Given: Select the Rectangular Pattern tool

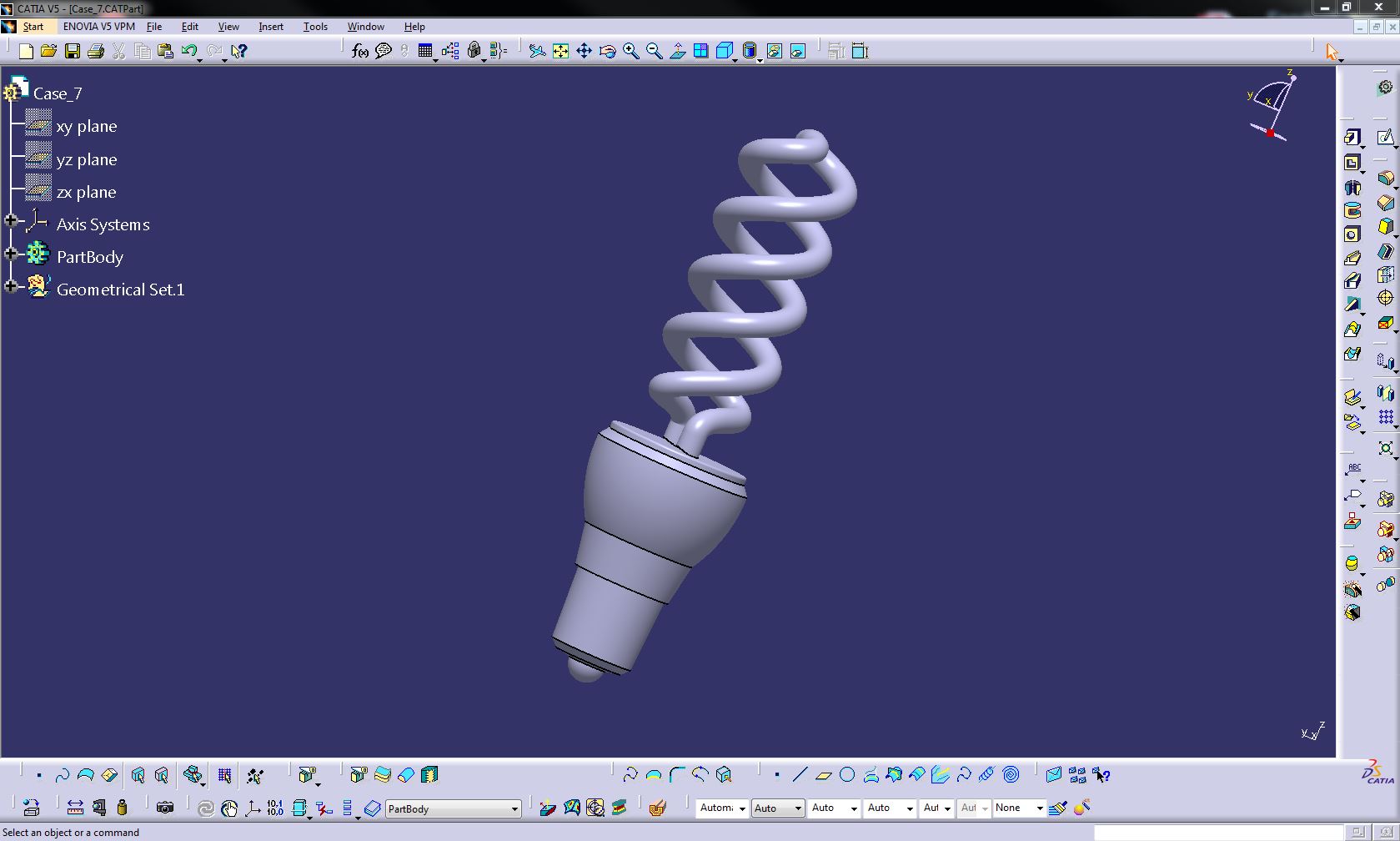Looking at the screenshot, I should pyautogui.click(x=1385, y=417).
